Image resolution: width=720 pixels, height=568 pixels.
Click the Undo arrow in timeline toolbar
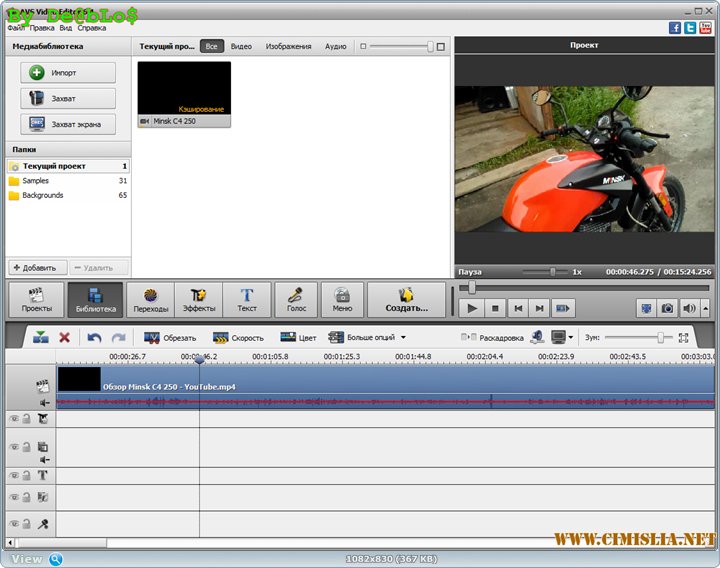pos(95,338)
